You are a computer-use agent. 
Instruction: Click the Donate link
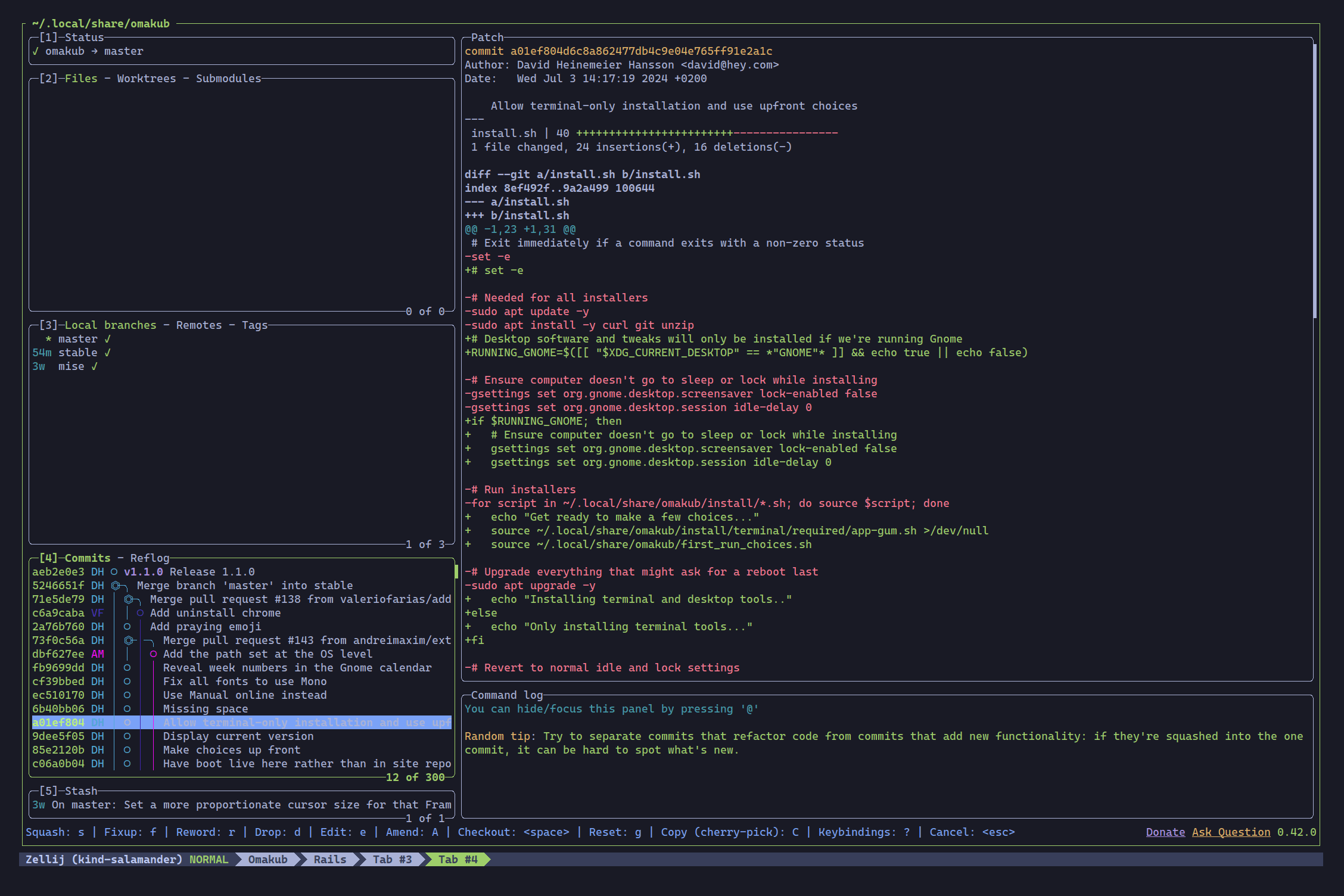pyautogui.click(x=1165, y=832)
